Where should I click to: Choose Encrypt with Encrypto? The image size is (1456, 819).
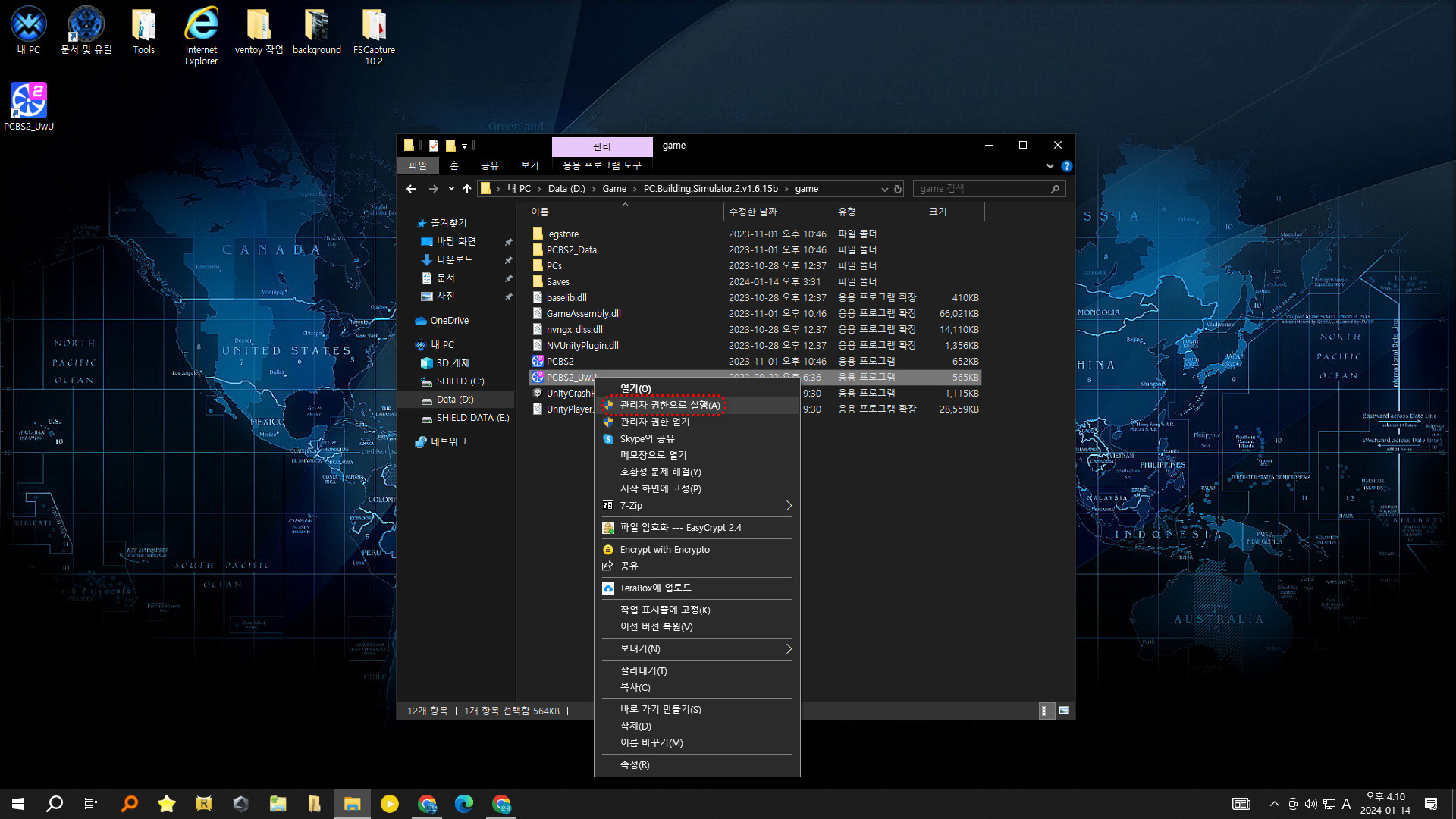point(697,550)
